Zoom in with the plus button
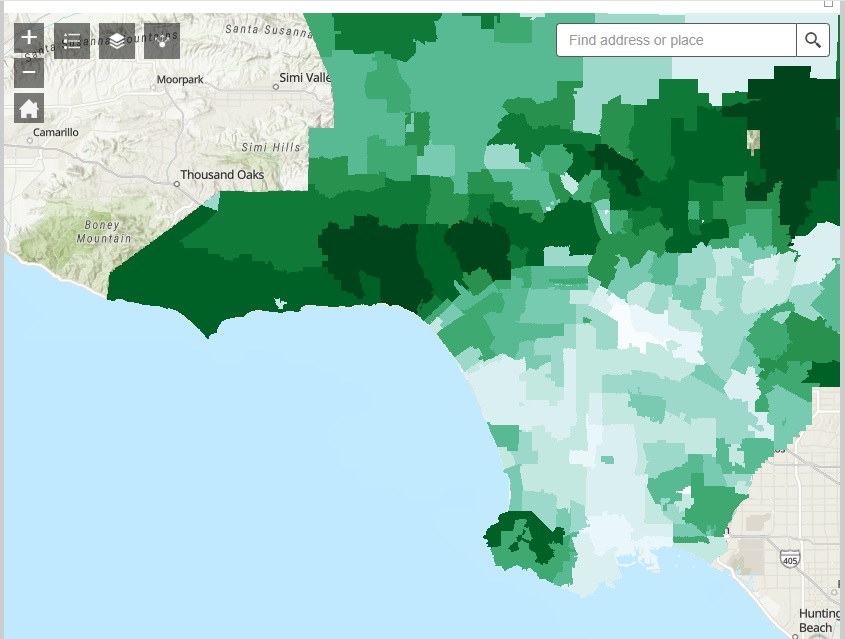Image resolution: width=845 pixels, height=639 pixels. (29, 38)
